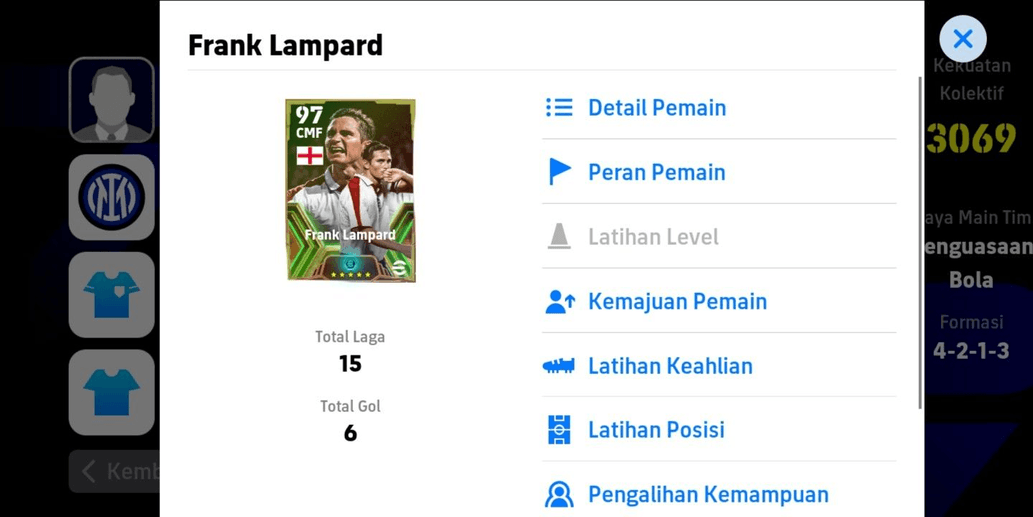The height and width of the screenshot is (517, 1033).
Task: Click the pitch icon beside Latihan Posisi
Action: [559, 430]
